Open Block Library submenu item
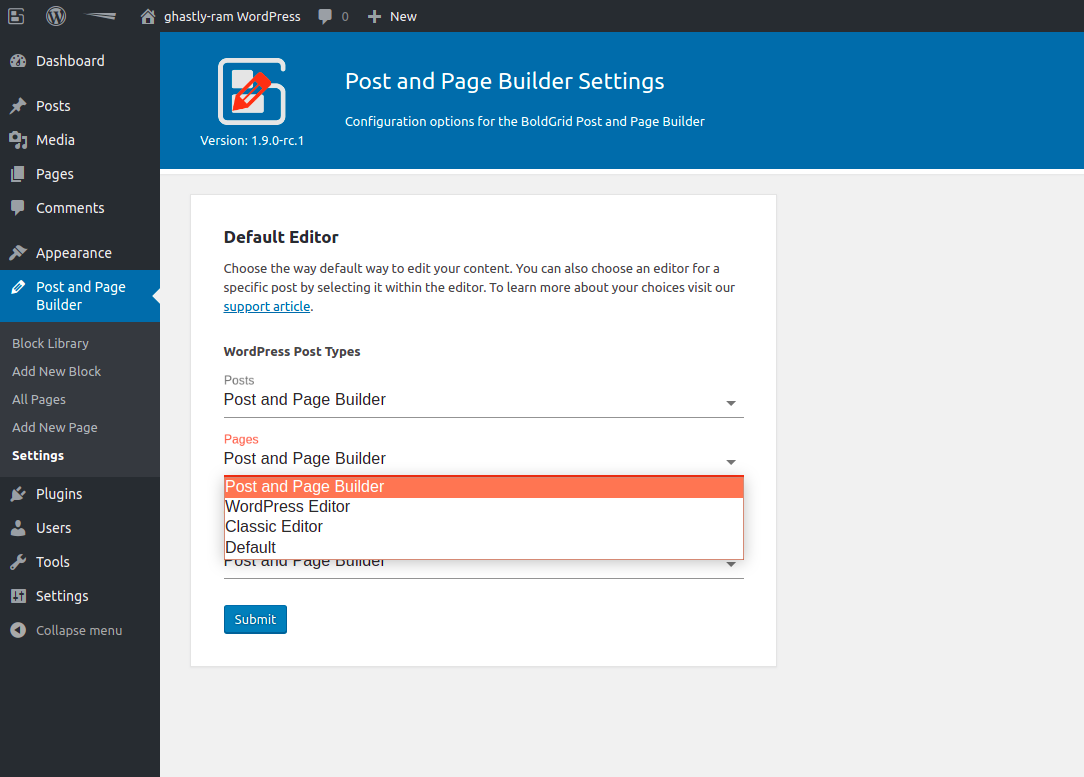 (x=50, y=344)
